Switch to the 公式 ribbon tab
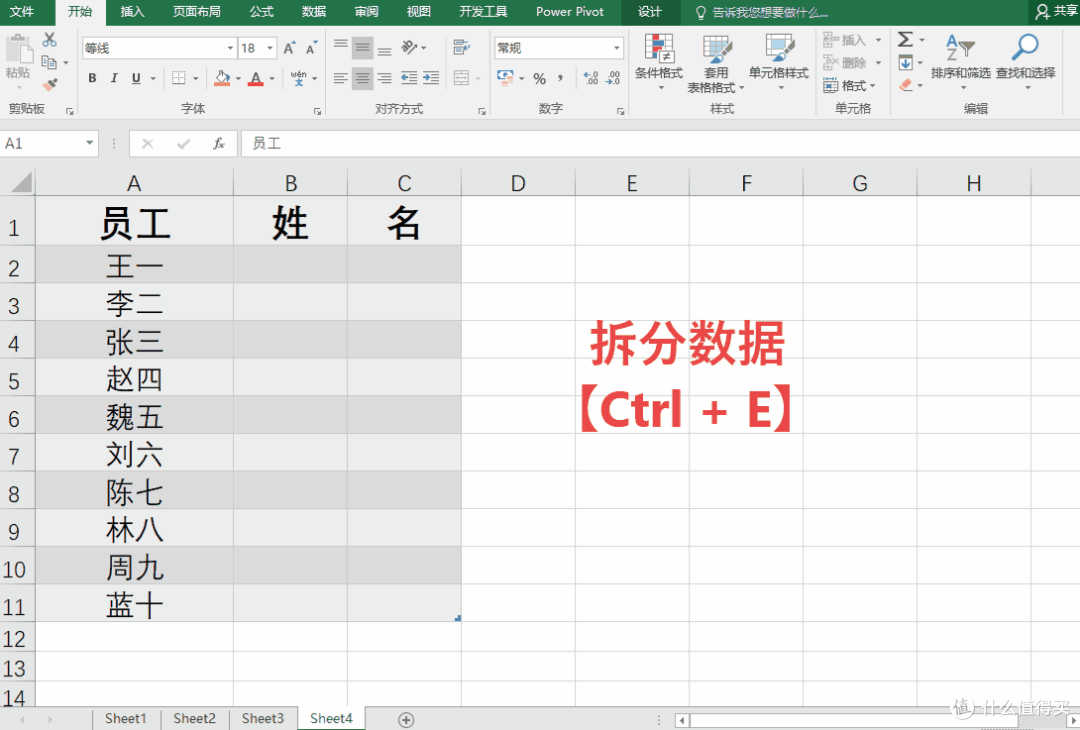The image size is (1080, 730). 262,12
